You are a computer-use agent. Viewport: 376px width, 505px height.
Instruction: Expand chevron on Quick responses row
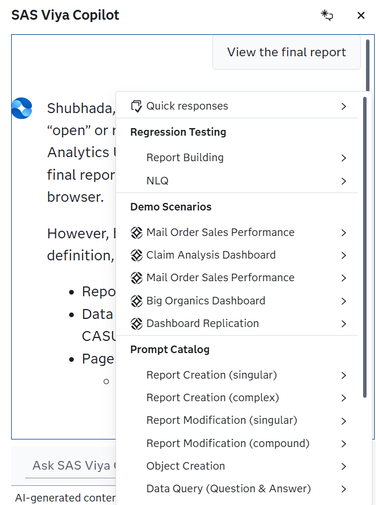(x=344, y=106)
